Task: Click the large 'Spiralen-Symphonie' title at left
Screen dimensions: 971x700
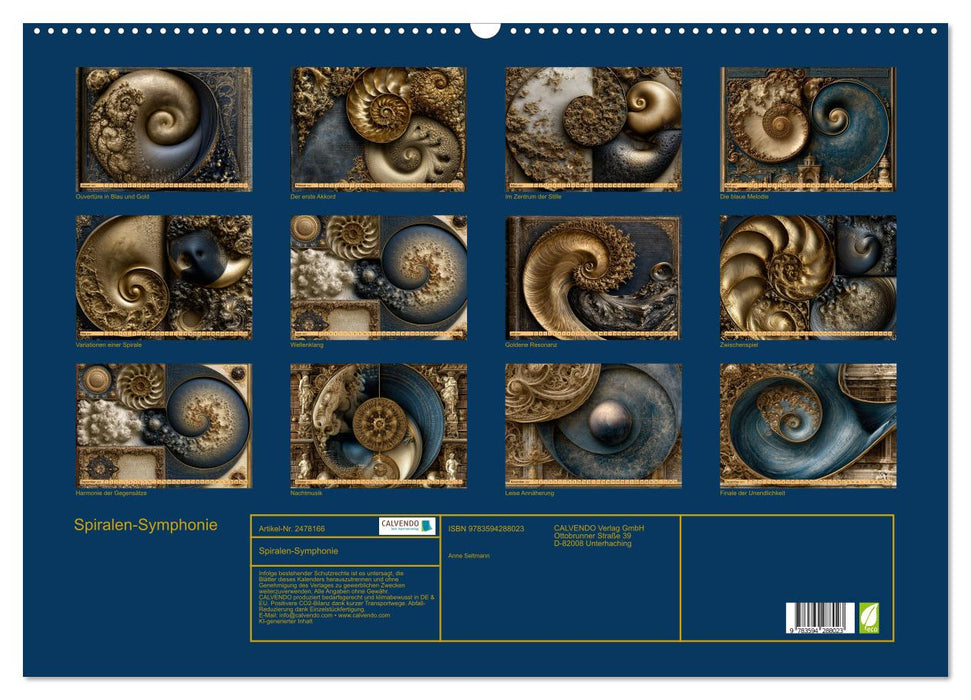Action: click(146, 525)
